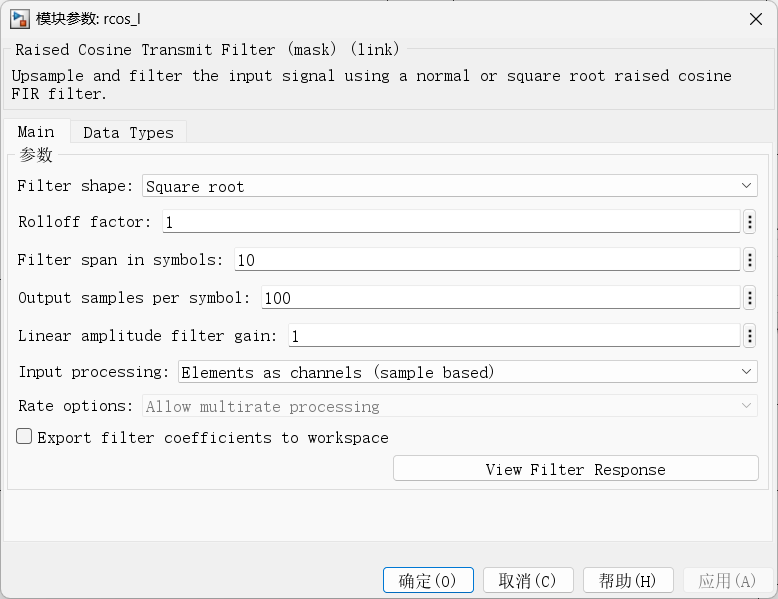Close the rcos_I parameters dialog

(755, 18)
